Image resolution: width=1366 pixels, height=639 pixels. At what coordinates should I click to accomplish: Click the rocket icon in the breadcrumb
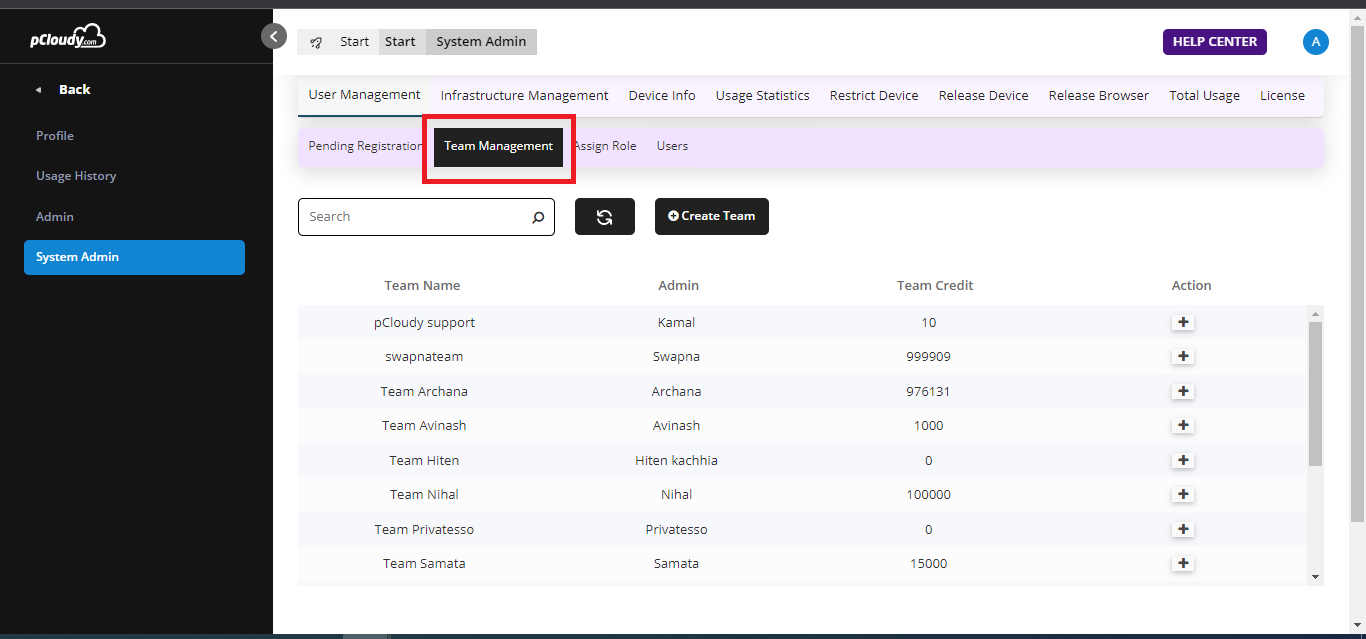[x=316, y=42]
